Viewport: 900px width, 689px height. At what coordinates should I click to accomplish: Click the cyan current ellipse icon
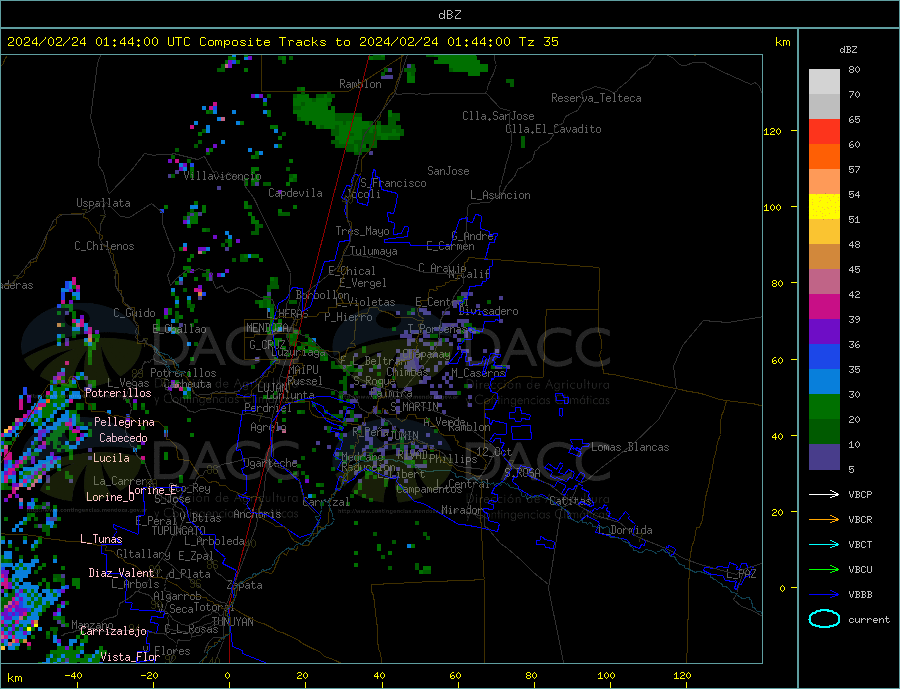click(824, 619)
